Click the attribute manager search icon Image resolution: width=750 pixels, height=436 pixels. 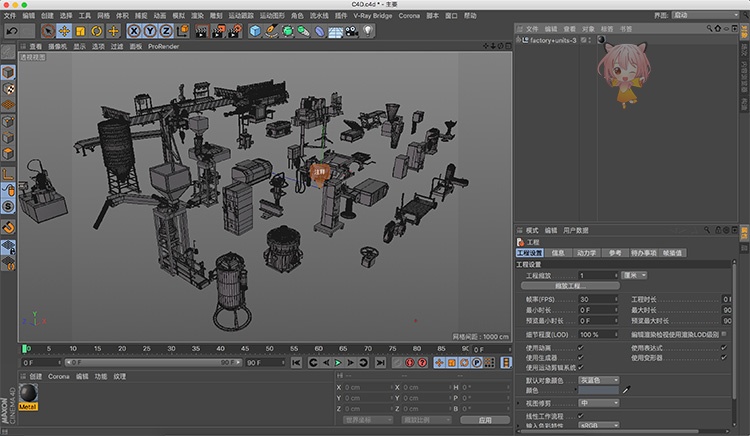tap(707, 230)
